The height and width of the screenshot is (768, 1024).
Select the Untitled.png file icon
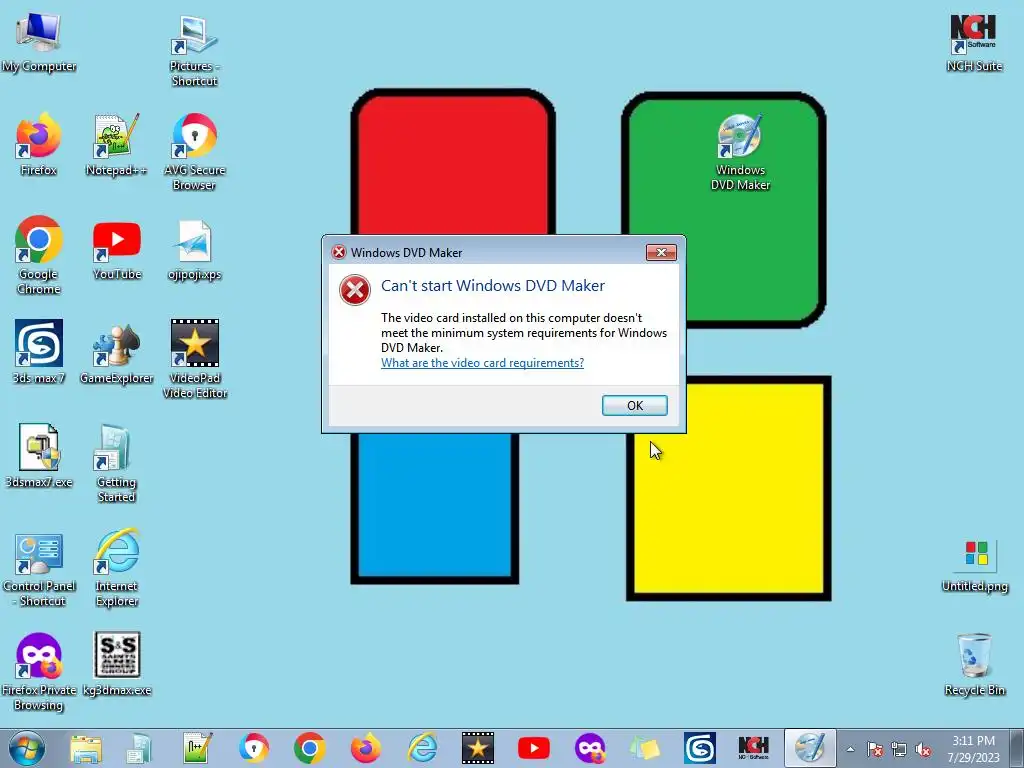click(975, 566)
